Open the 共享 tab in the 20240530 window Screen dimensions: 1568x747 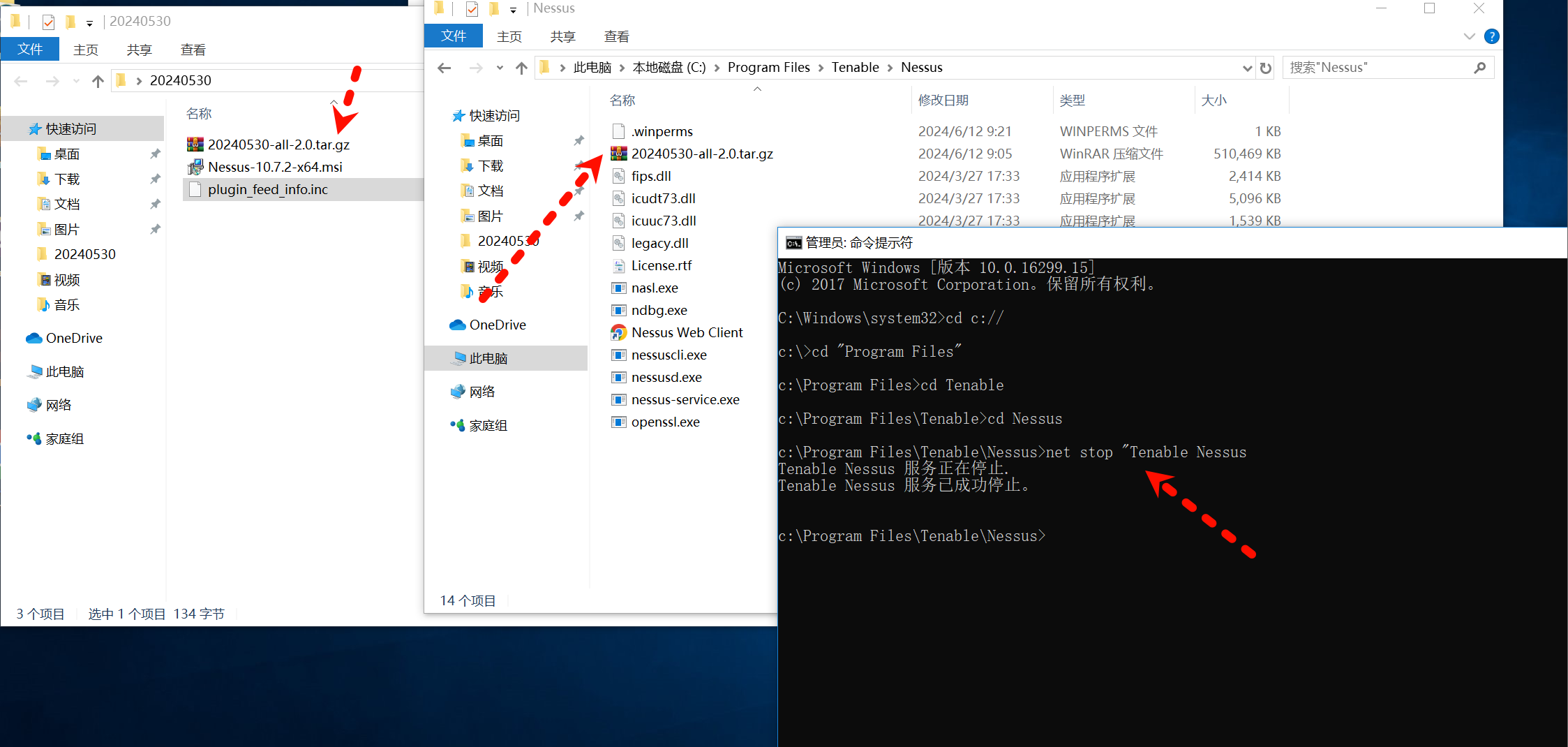point(139,50)
